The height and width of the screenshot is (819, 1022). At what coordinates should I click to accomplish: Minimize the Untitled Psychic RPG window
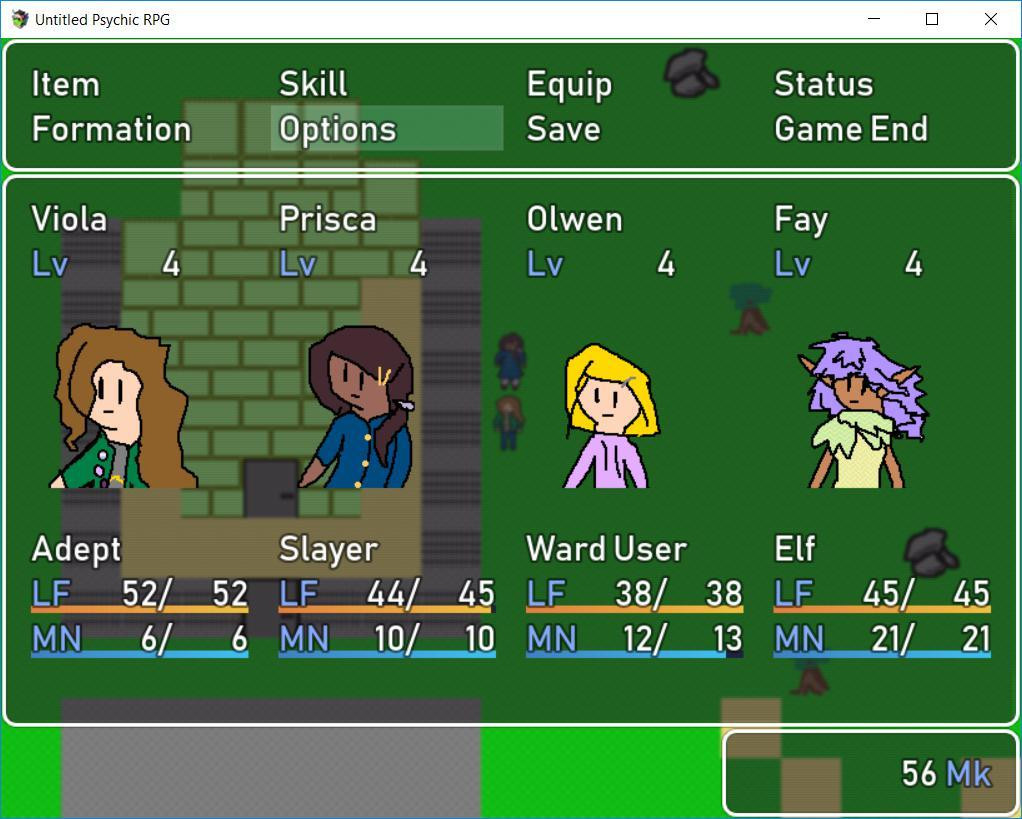[x=874, y=20]
